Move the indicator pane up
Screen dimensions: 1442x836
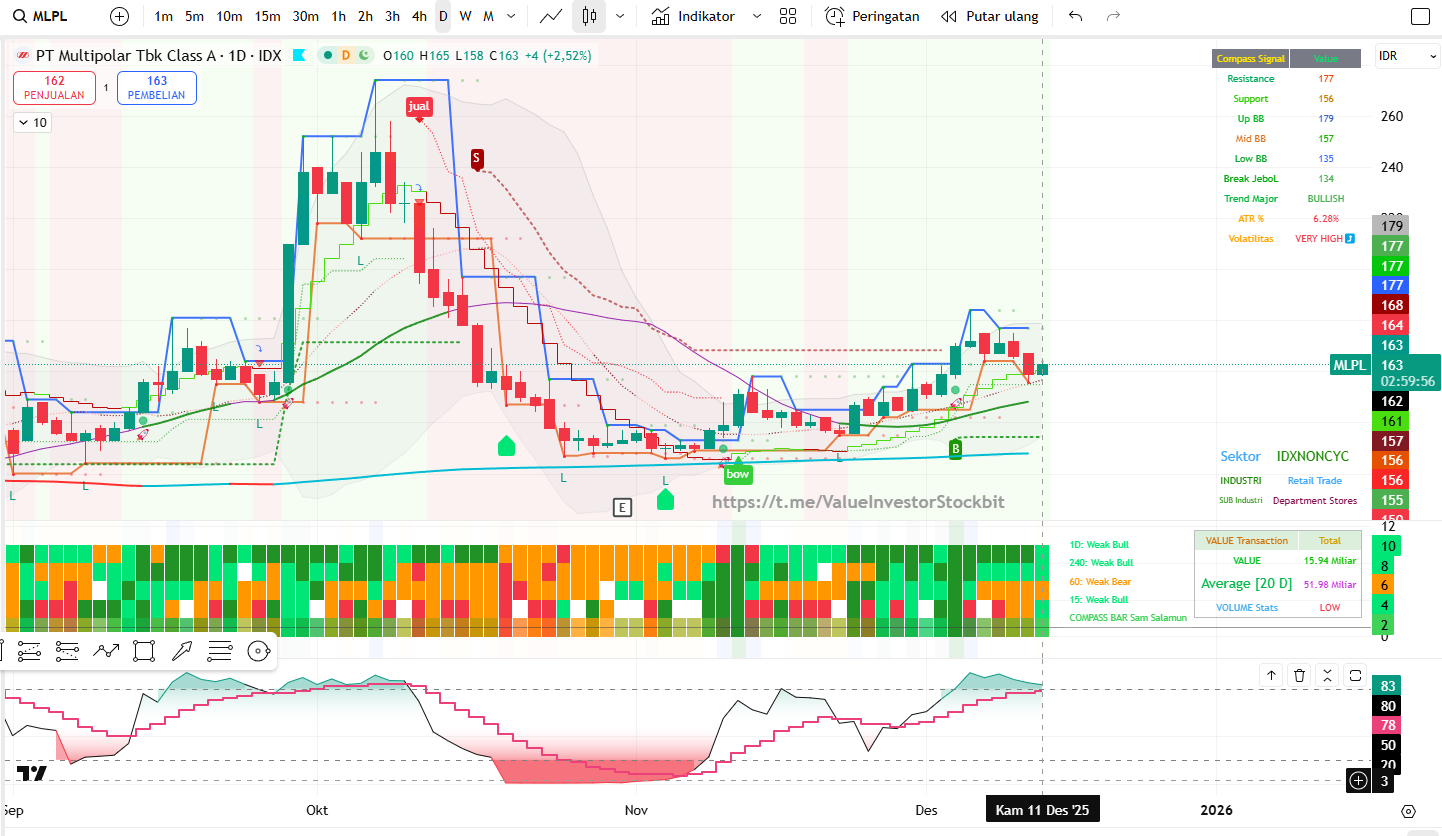(x=1271, y=675)
